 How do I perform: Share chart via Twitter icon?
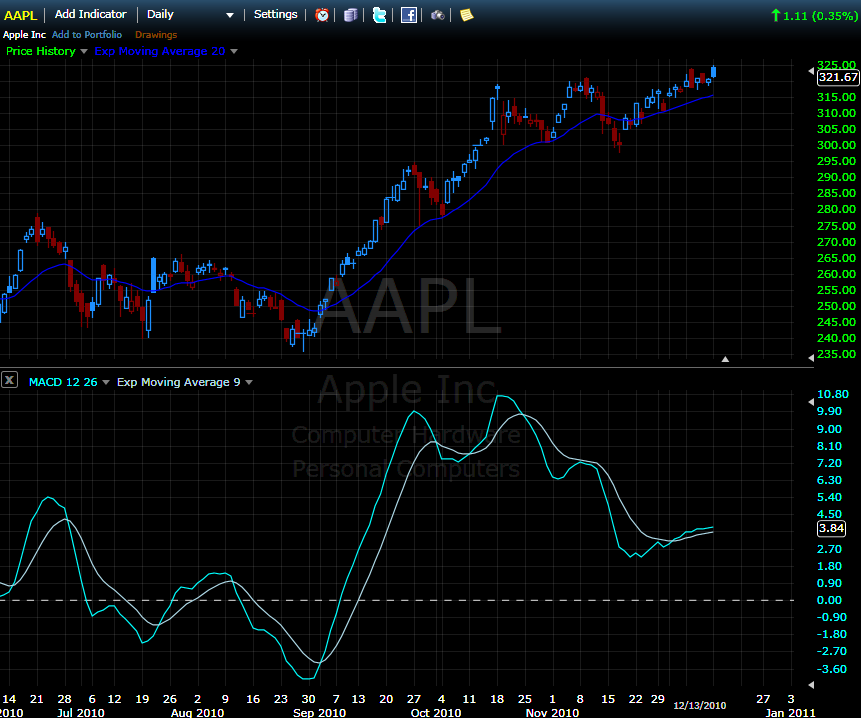click(379, 15)
